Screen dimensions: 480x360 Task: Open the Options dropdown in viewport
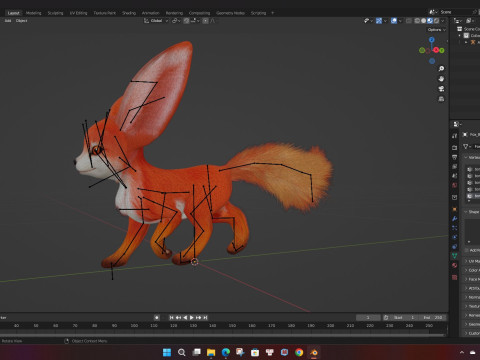(x=437, y=30)
